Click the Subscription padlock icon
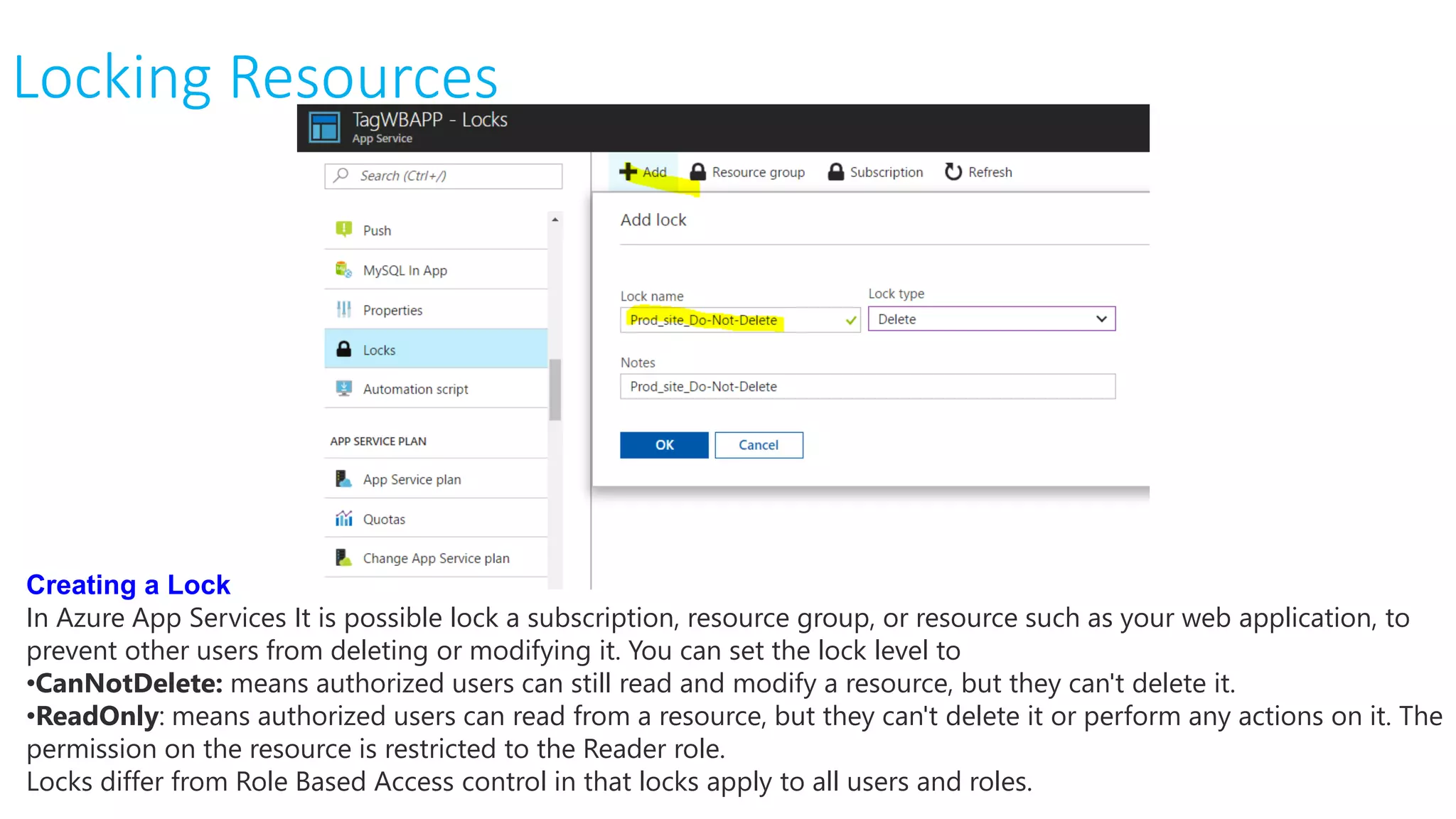Viewport: 1456px width, 819px height. click(836, 171)
